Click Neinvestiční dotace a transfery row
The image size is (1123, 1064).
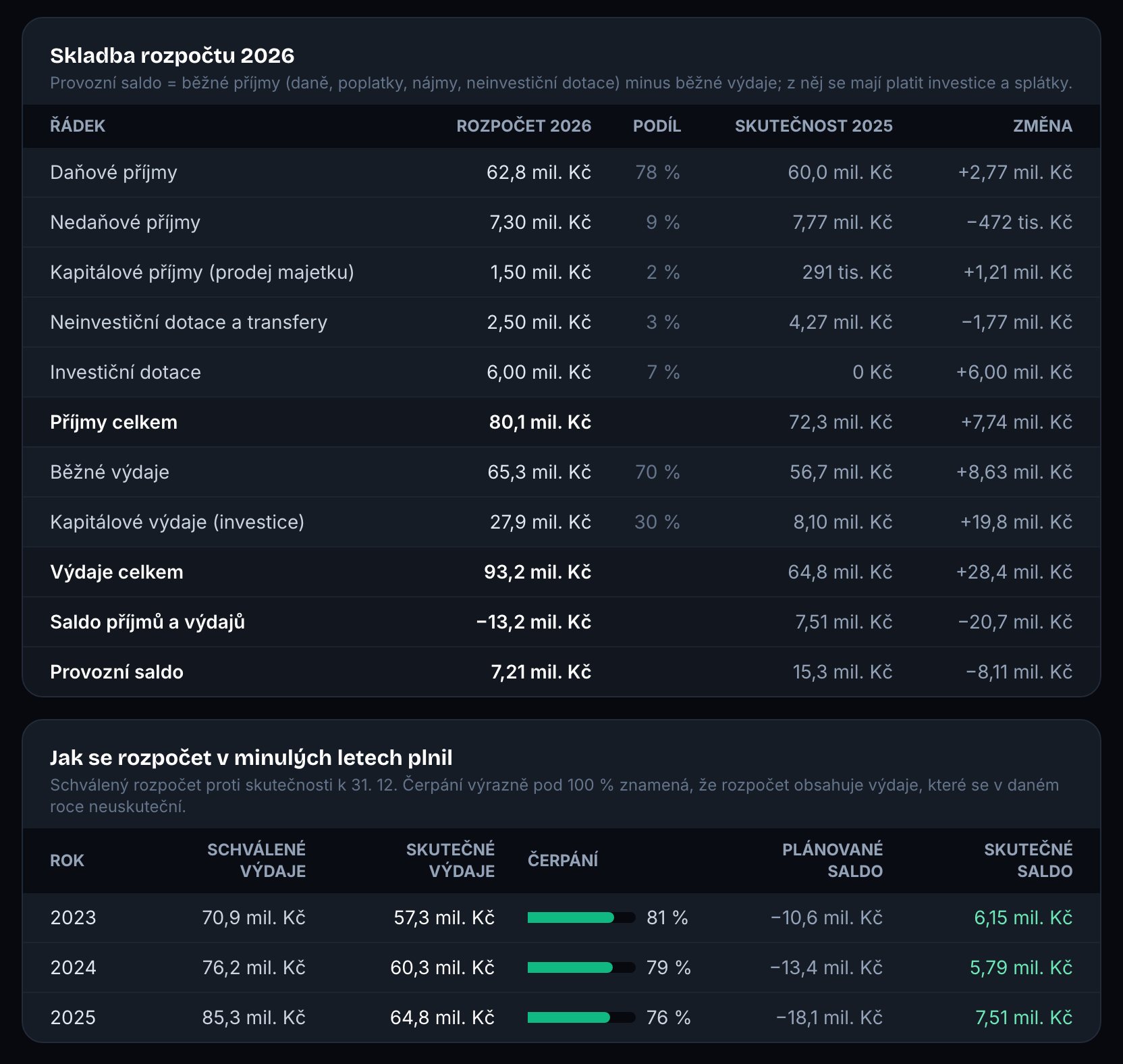(x=561, y=323)
